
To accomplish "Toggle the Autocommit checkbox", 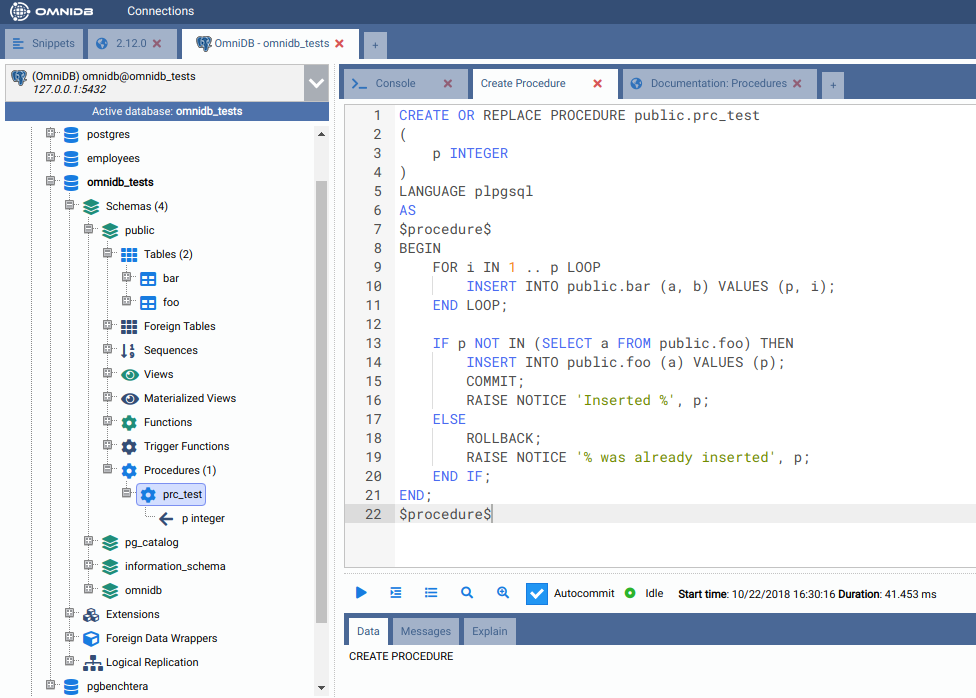I will coord(537,593).
